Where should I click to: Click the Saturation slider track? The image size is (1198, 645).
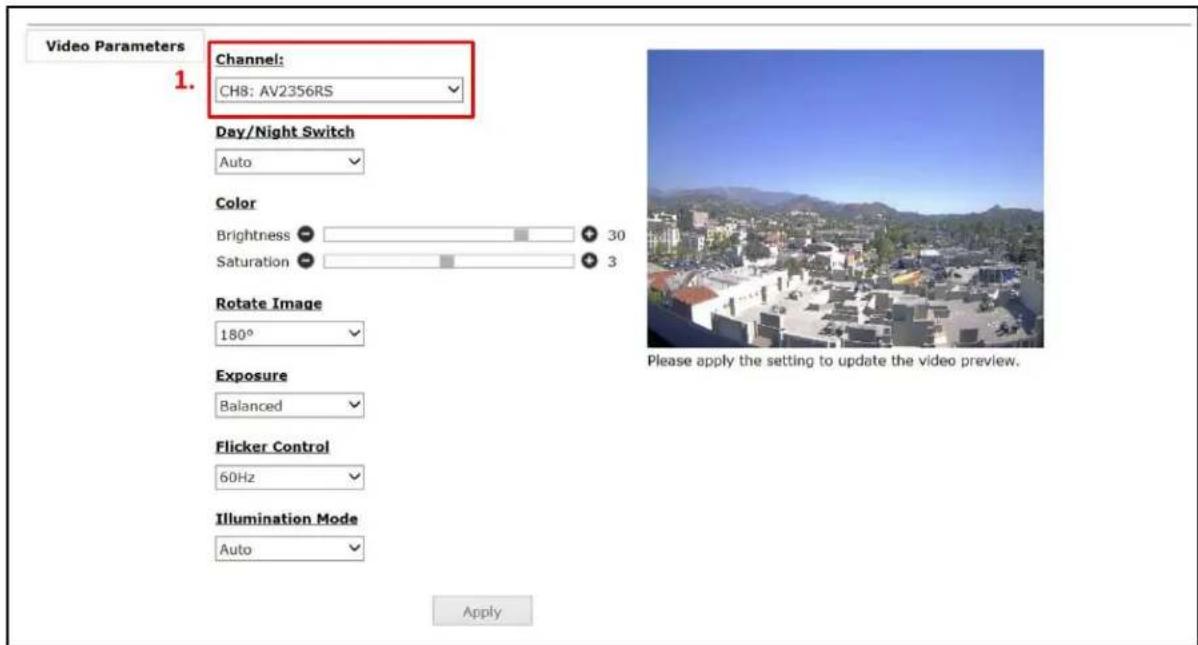[x=448, y=261]
